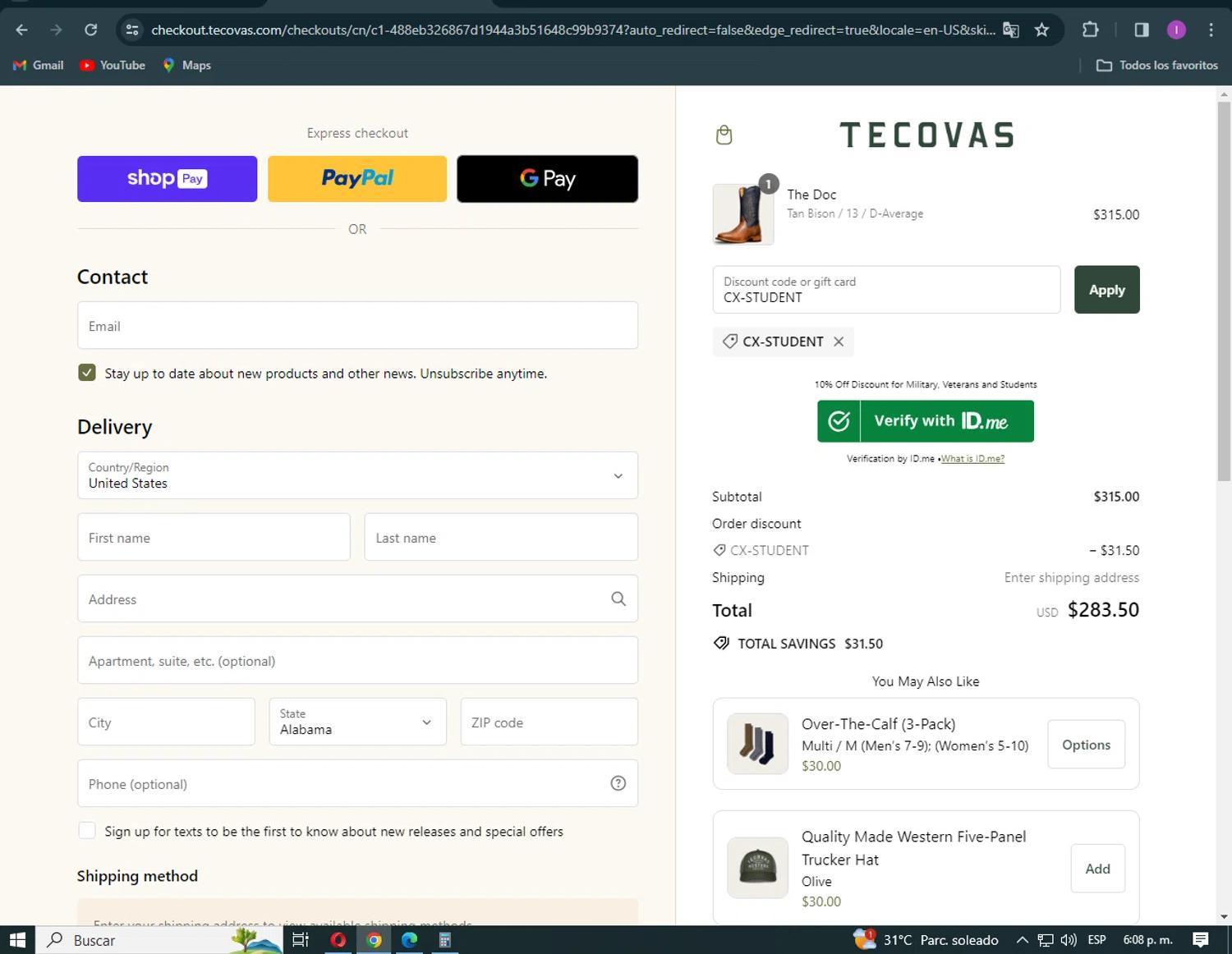Open site information icon in address bar

coord(131,30)
